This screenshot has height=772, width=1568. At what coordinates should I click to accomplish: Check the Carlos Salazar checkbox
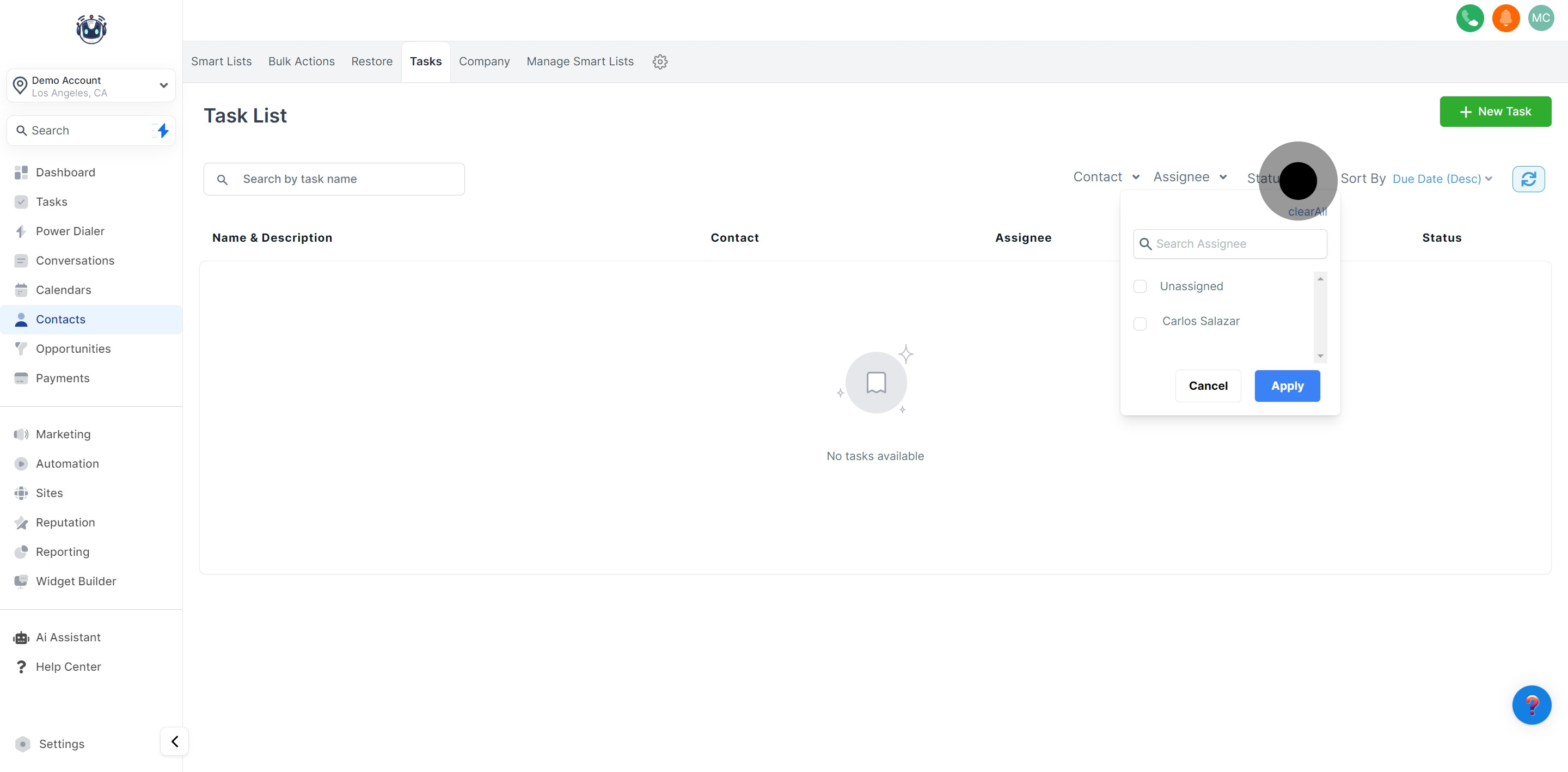[x=1140, y=323]
